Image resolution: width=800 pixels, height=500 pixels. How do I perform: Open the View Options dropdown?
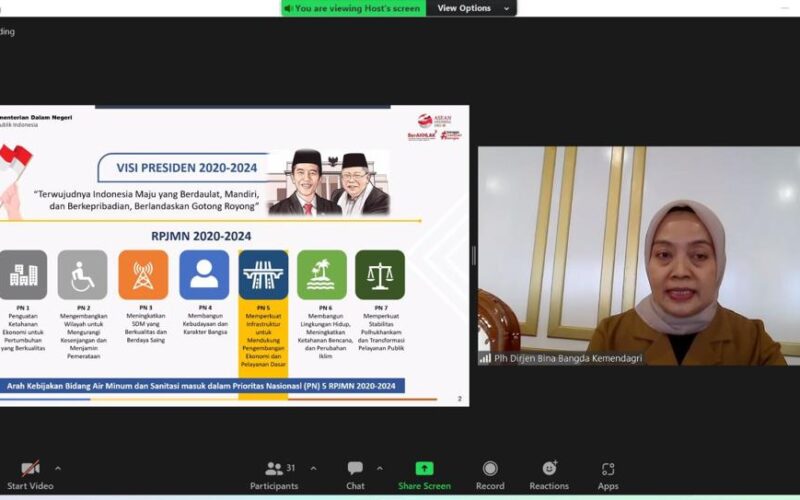click(472, 8)
